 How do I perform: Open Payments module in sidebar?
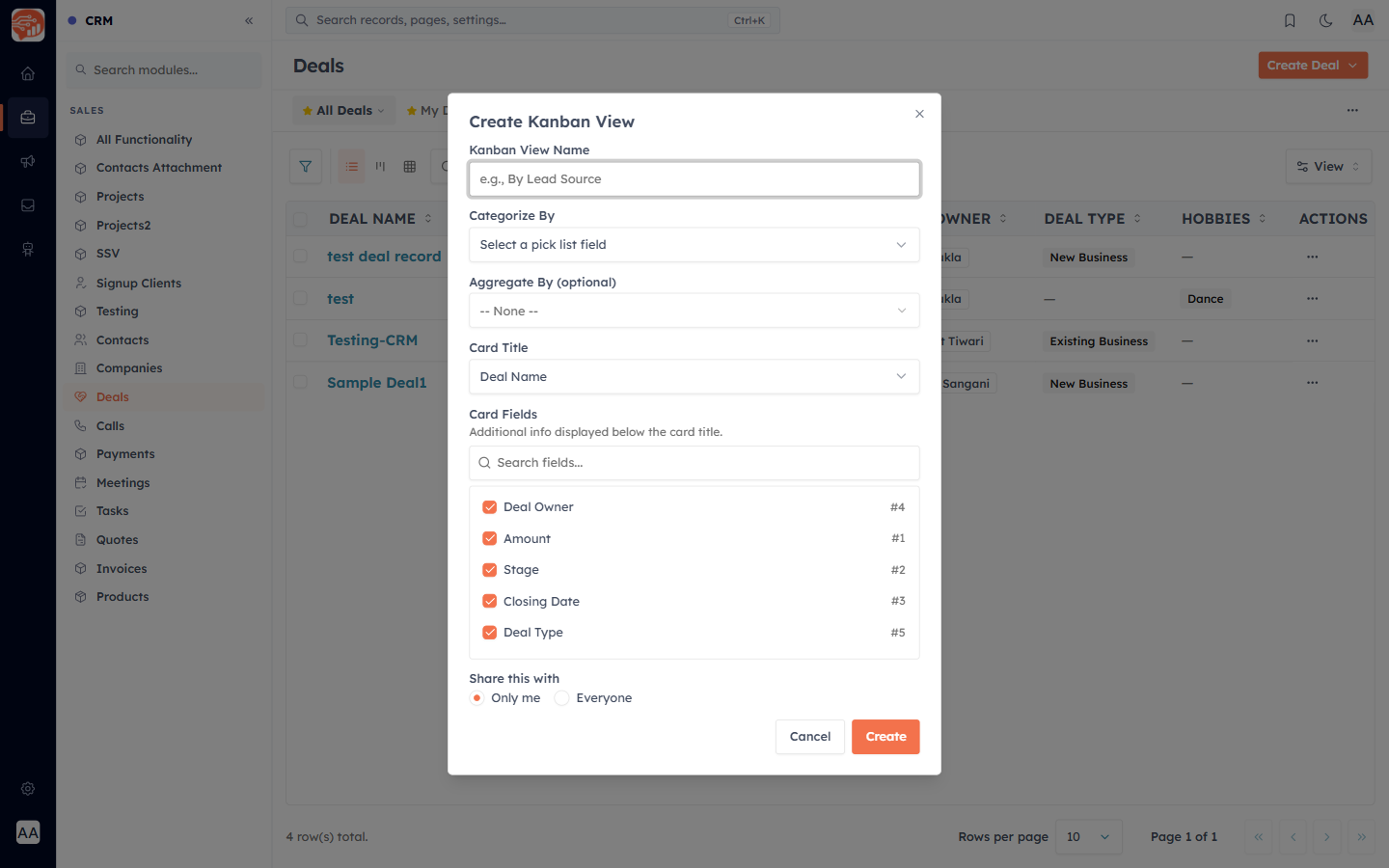[125, 454]
